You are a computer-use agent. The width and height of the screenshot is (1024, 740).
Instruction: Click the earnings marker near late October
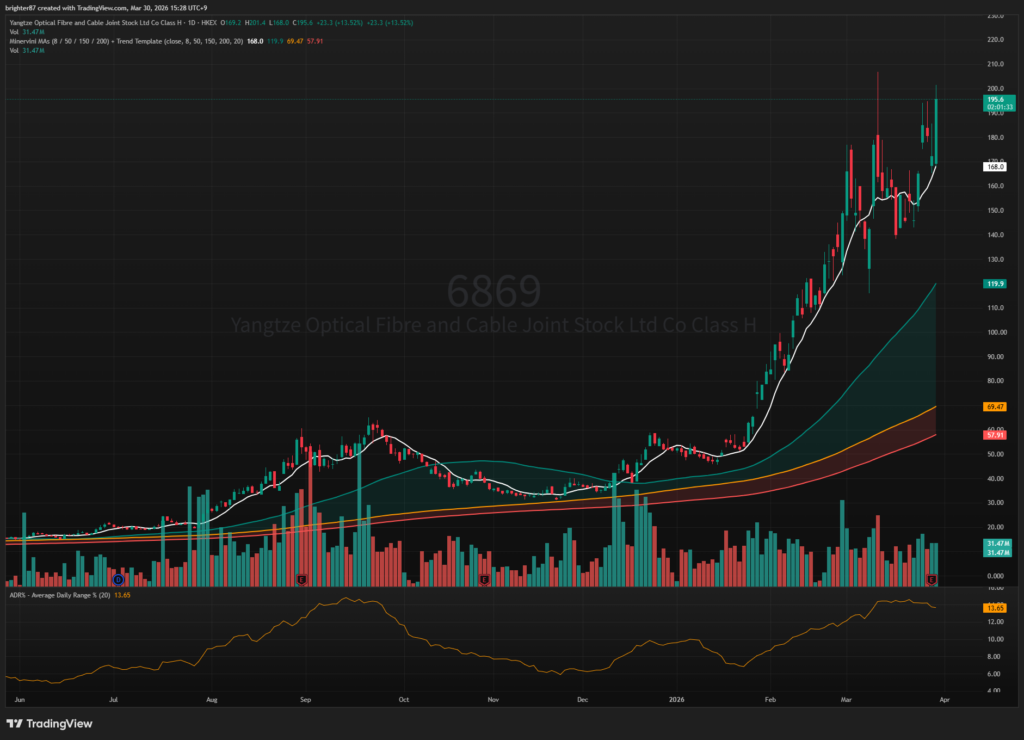484,579
